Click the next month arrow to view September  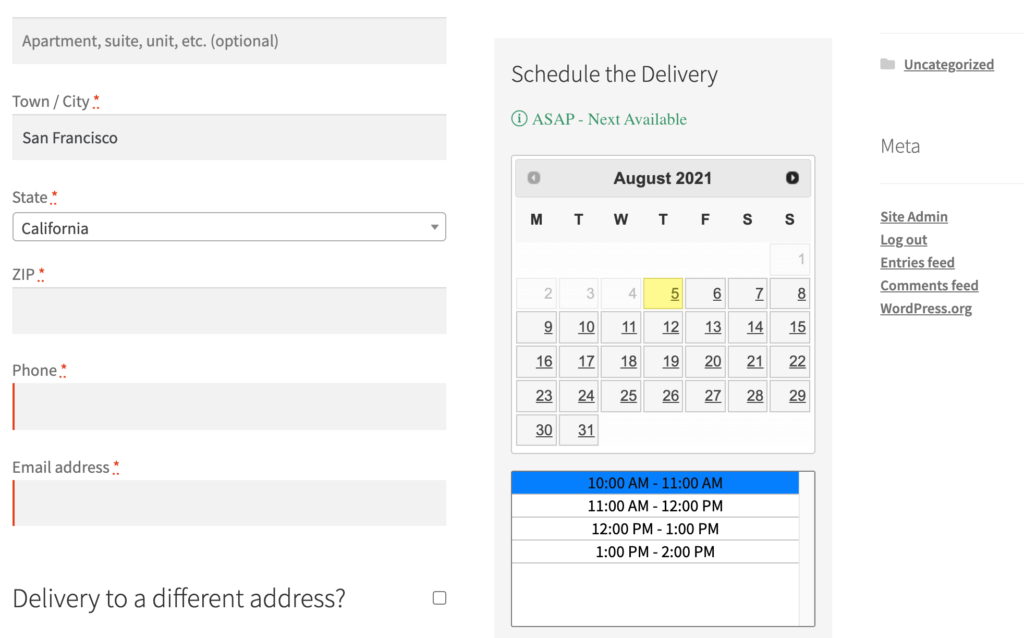coord(792,177)
